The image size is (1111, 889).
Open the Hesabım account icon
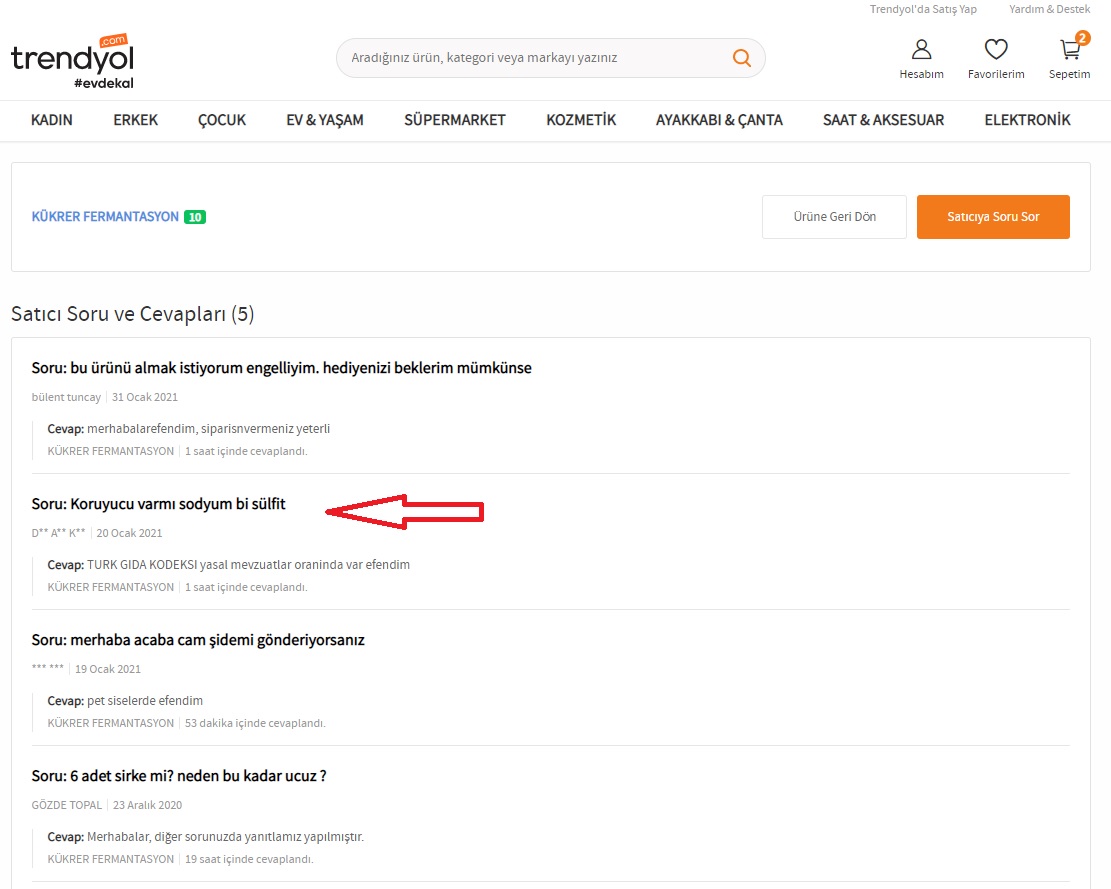point(921,49)
